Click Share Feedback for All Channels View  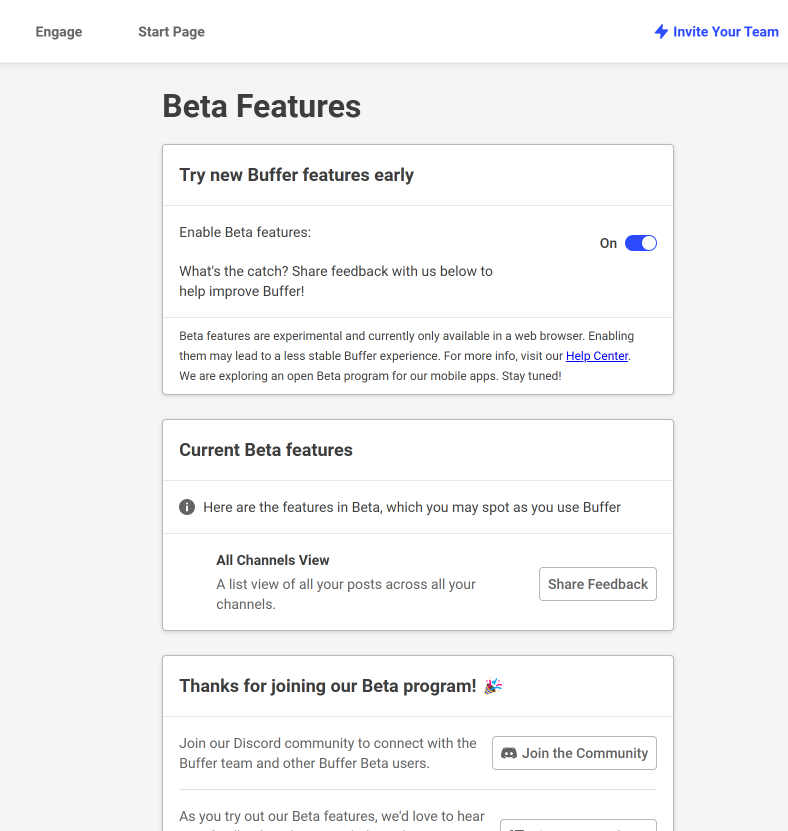pos(598,584)
